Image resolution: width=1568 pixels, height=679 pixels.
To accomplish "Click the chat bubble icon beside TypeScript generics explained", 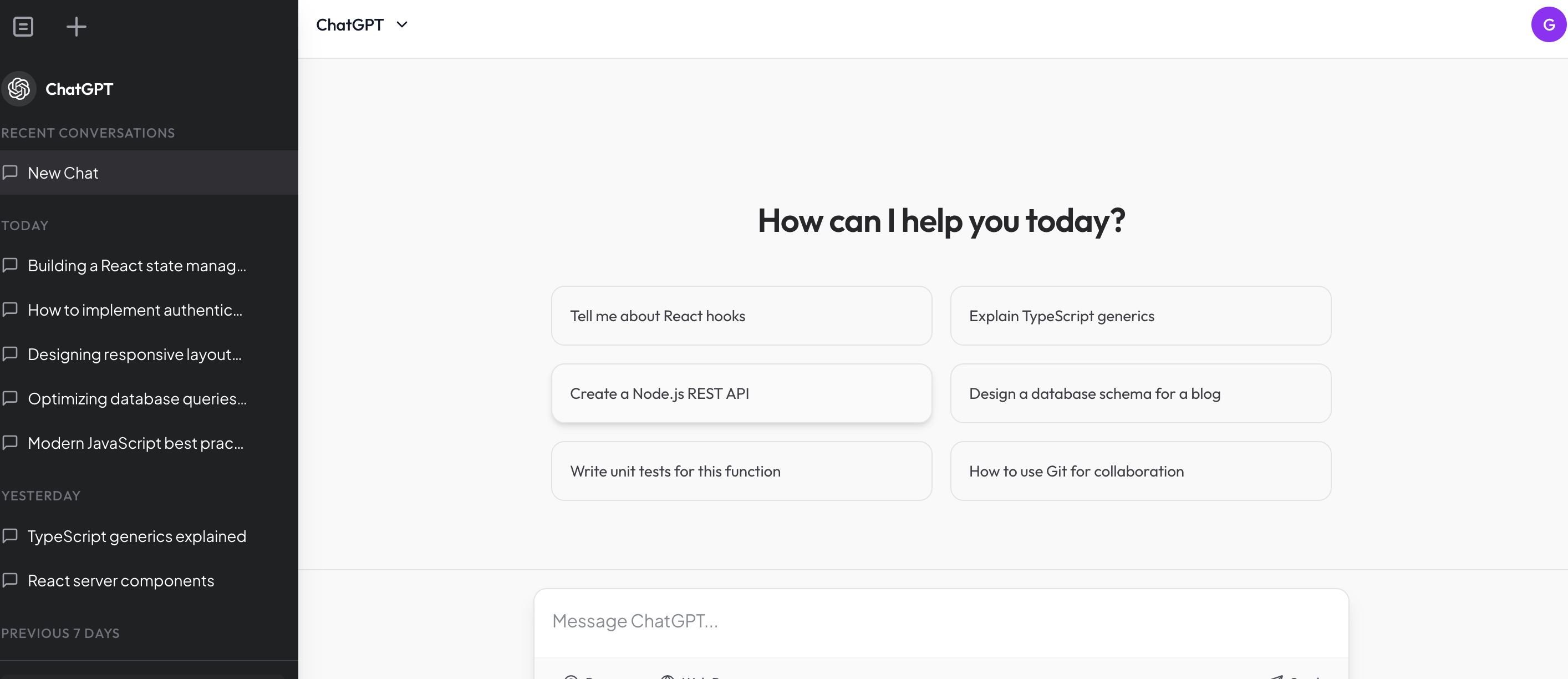I will [x=11, y=536].
